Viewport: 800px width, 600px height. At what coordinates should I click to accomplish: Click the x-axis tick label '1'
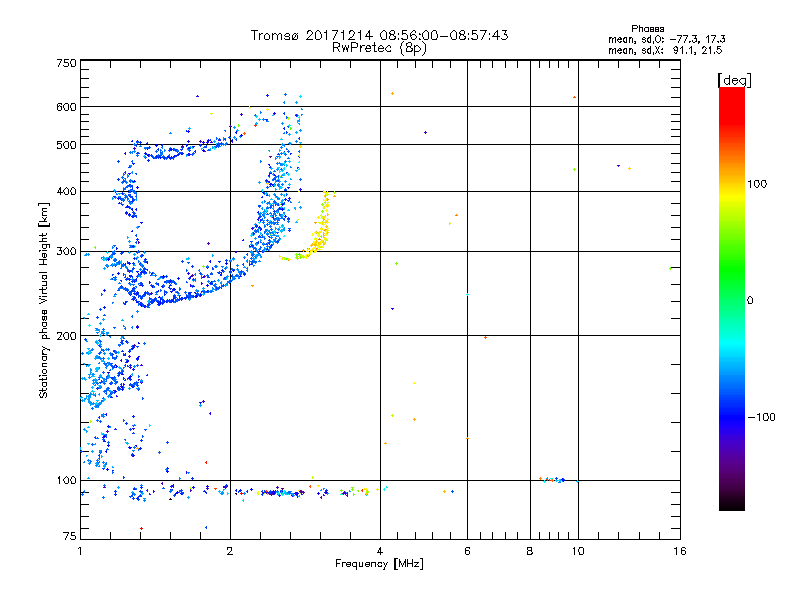pyautogui.click(x=80, y=551)
